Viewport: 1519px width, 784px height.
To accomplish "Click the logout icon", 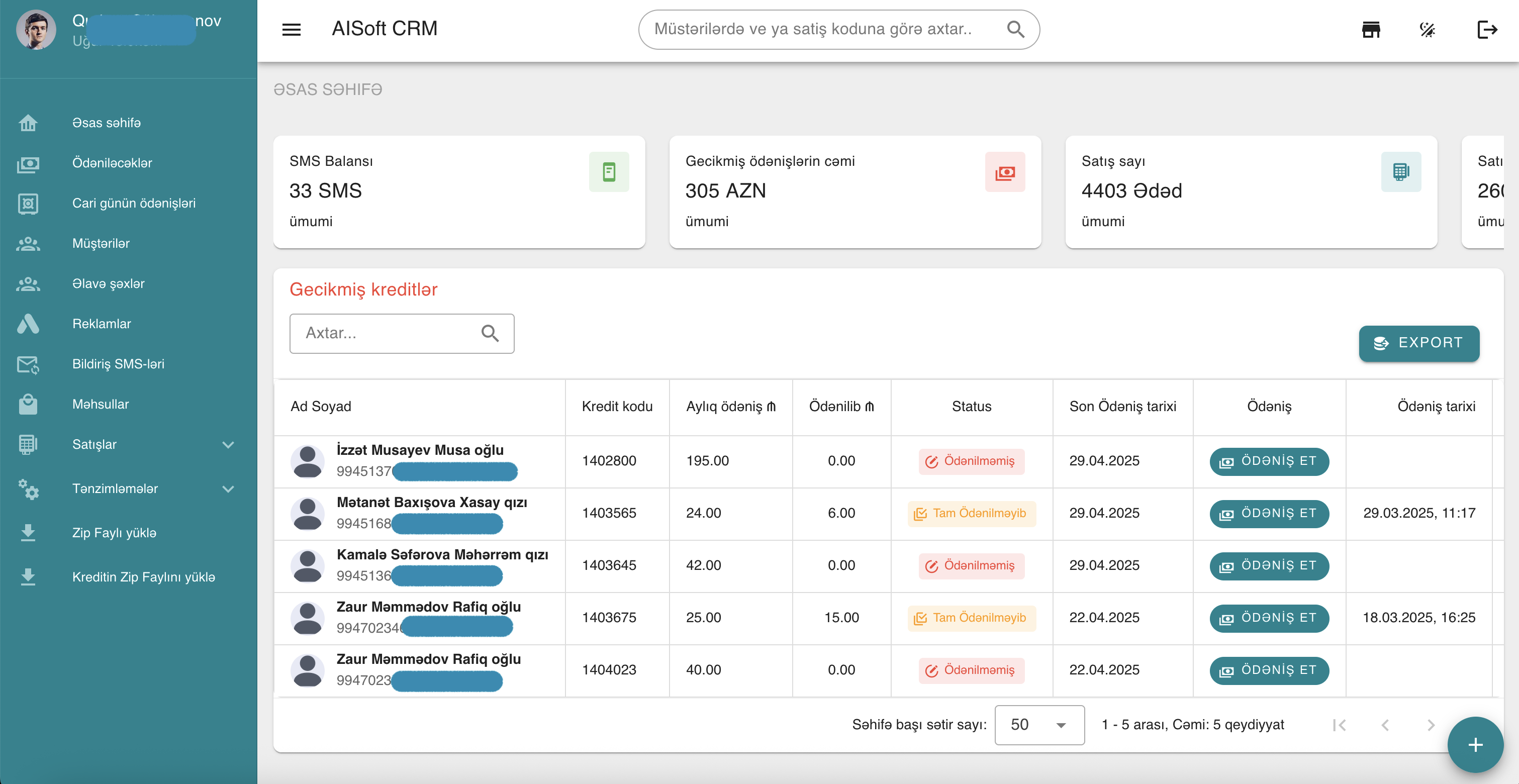I will point(1487,30).
